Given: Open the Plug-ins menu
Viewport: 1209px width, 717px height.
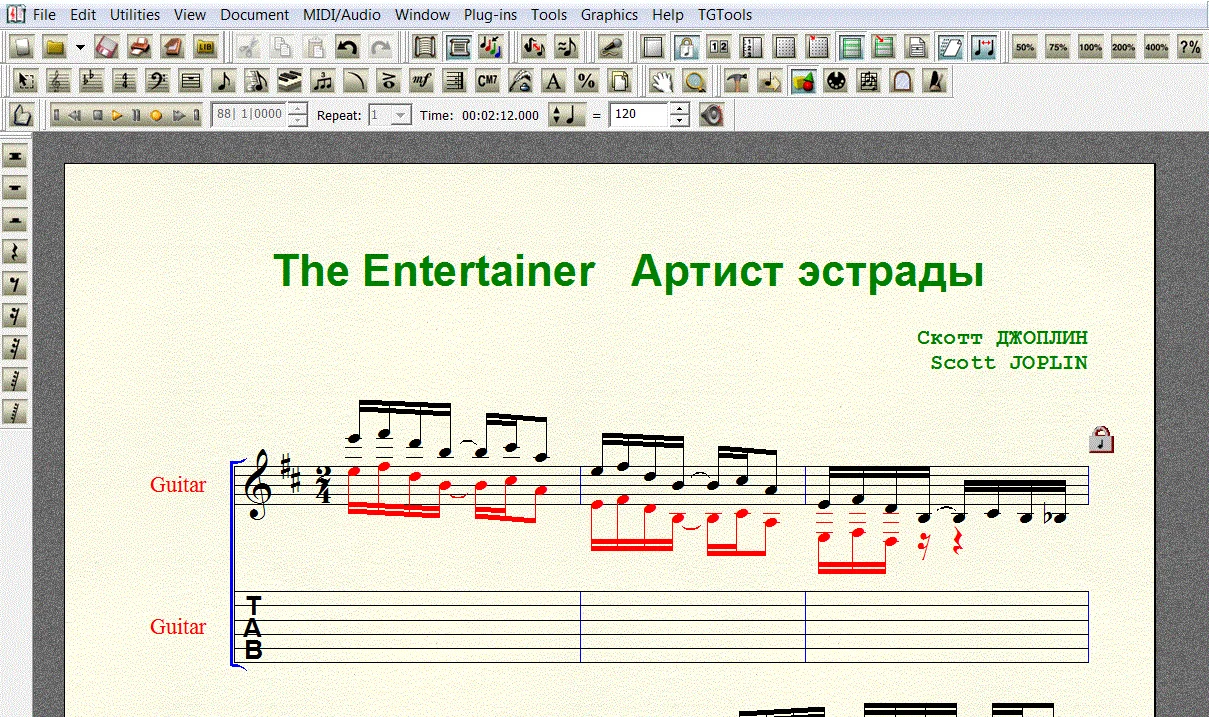Looking at the screenshot, I should coord(490,15).
